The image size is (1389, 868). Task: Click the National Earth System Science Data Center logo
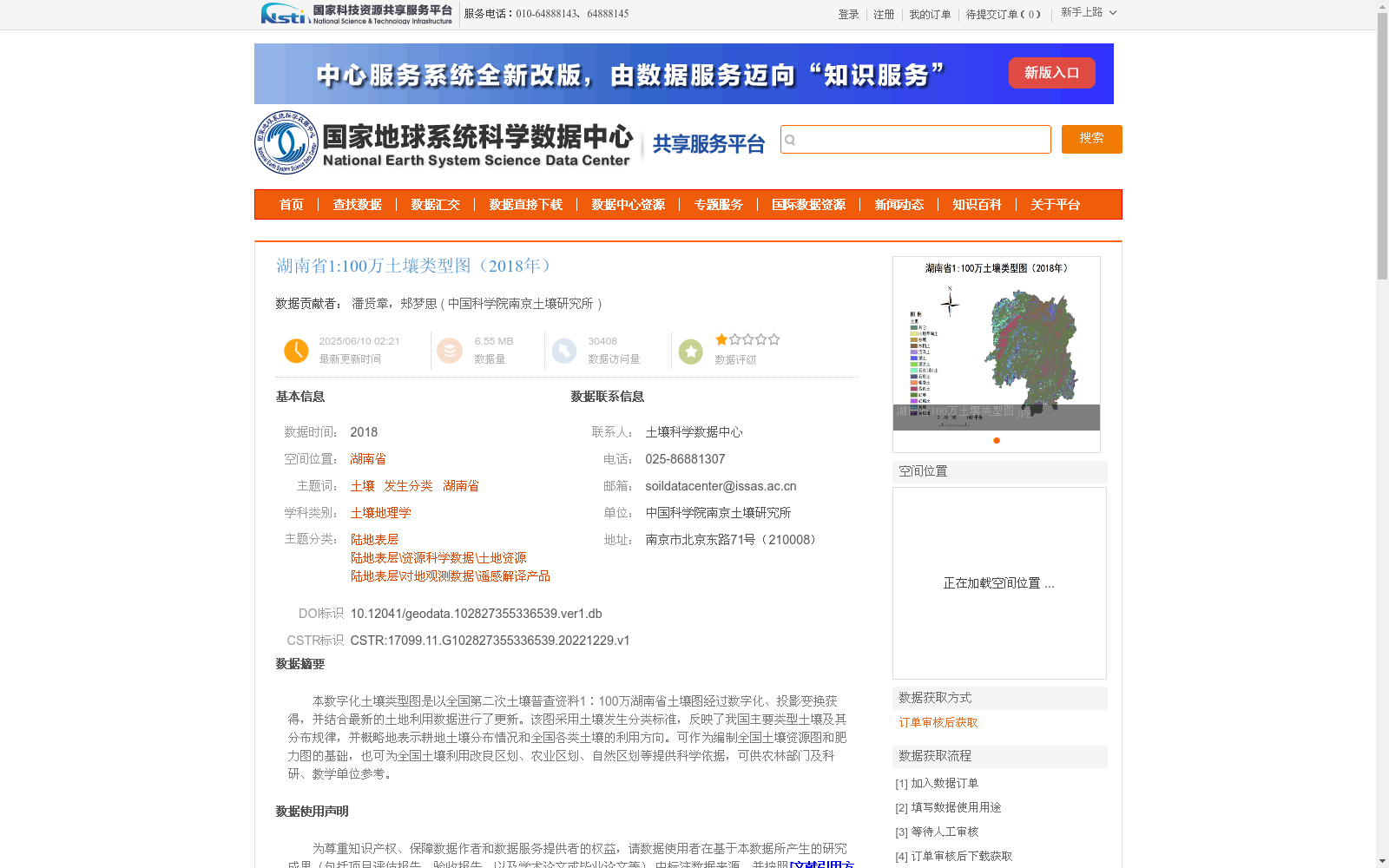click(444, 142)
